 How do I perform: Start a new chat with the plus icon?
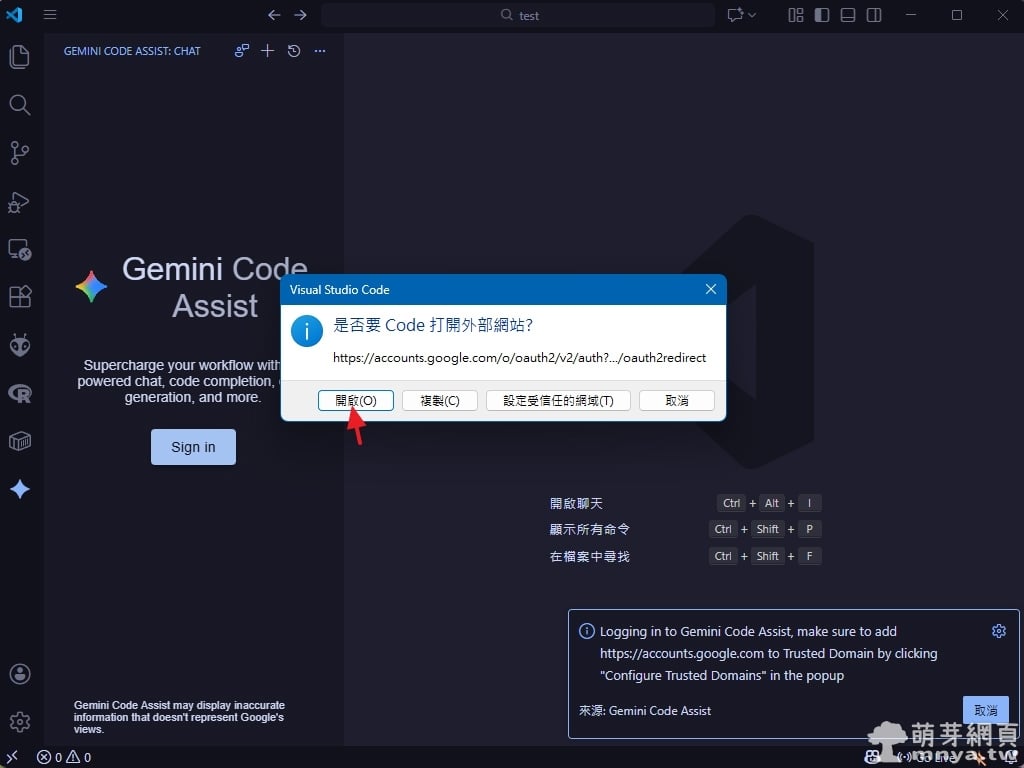coord(267,51)
